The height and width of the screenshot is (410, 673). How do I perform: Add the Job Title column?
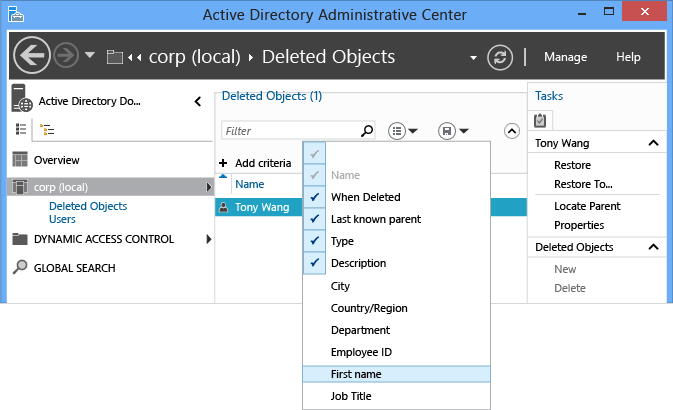click(x=397, y=396)
